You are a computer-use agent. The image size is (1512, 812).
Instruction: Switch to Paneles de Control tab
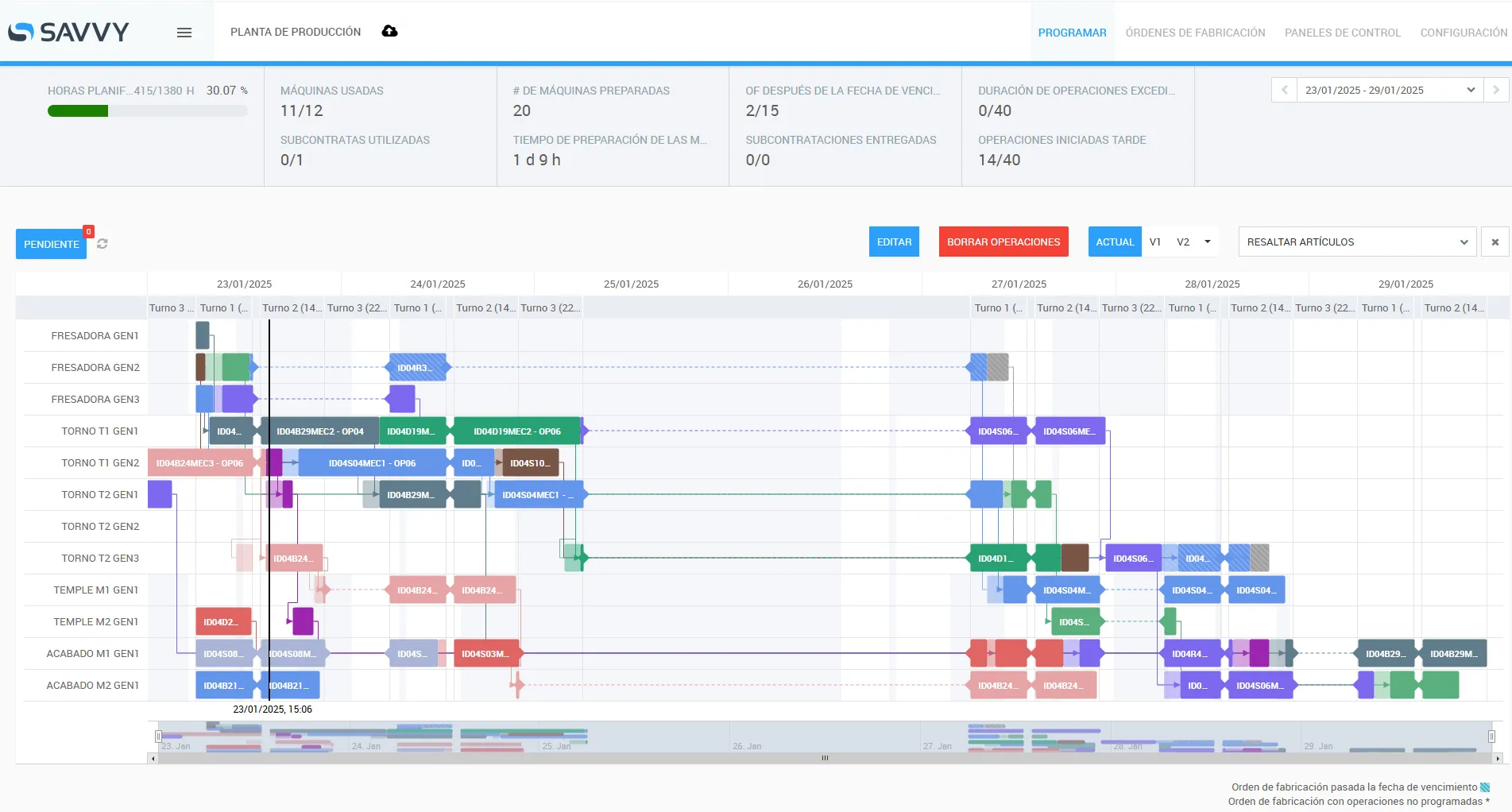pos(1342,33)
